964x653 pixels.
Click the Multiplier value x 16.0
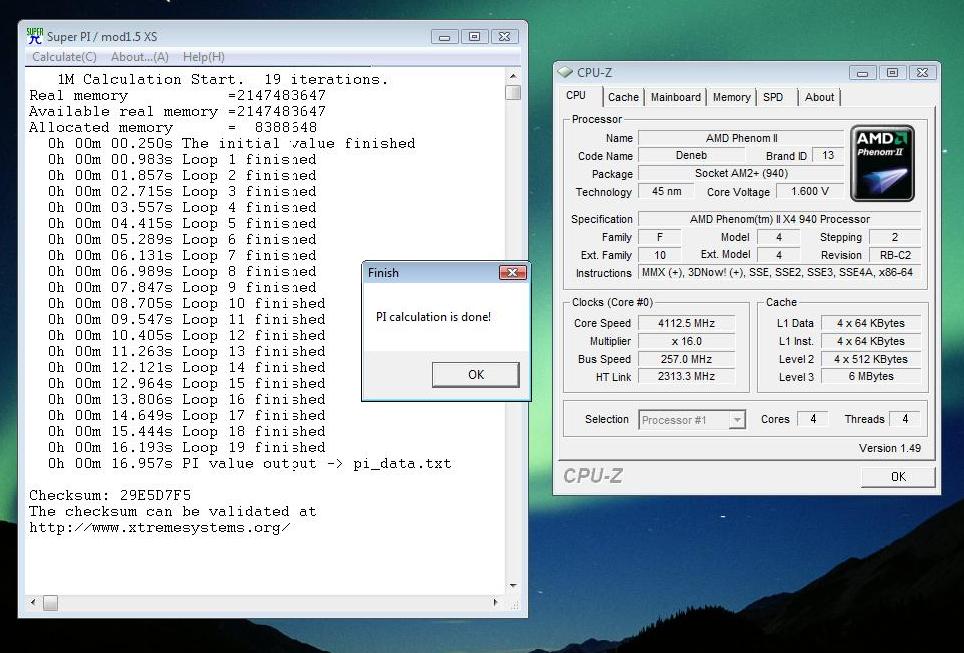pos(686,341)
